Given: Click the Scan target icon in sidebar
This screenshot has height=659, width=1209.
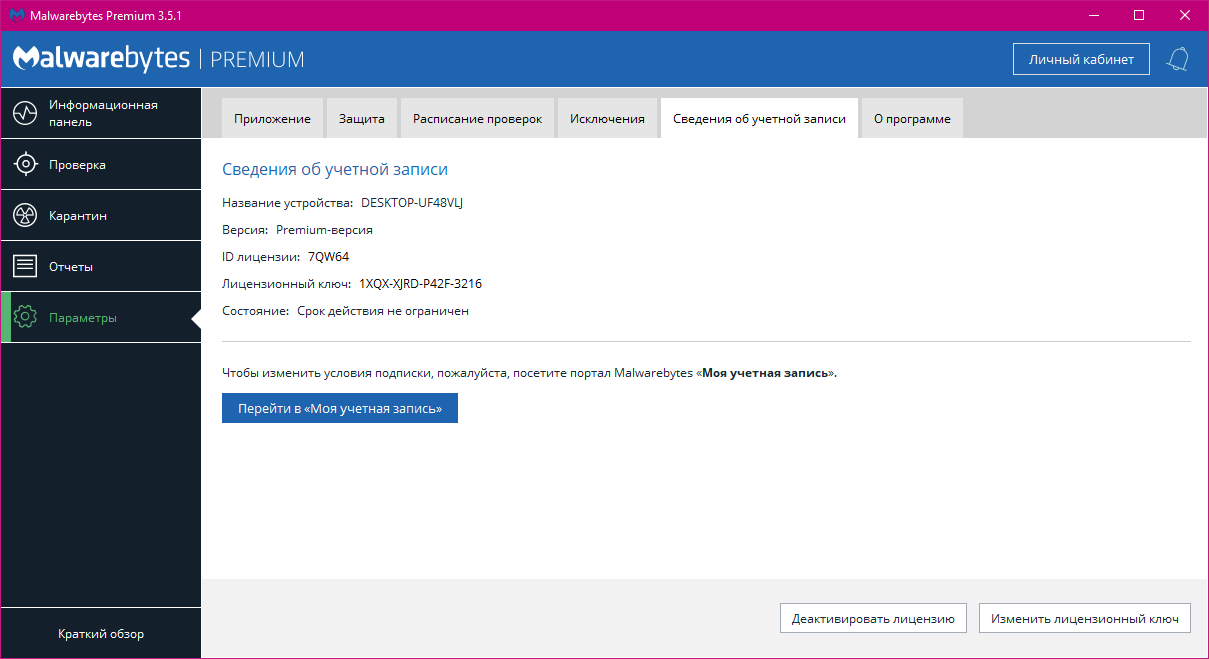Looking at the screenshot, I should point(25,165).
